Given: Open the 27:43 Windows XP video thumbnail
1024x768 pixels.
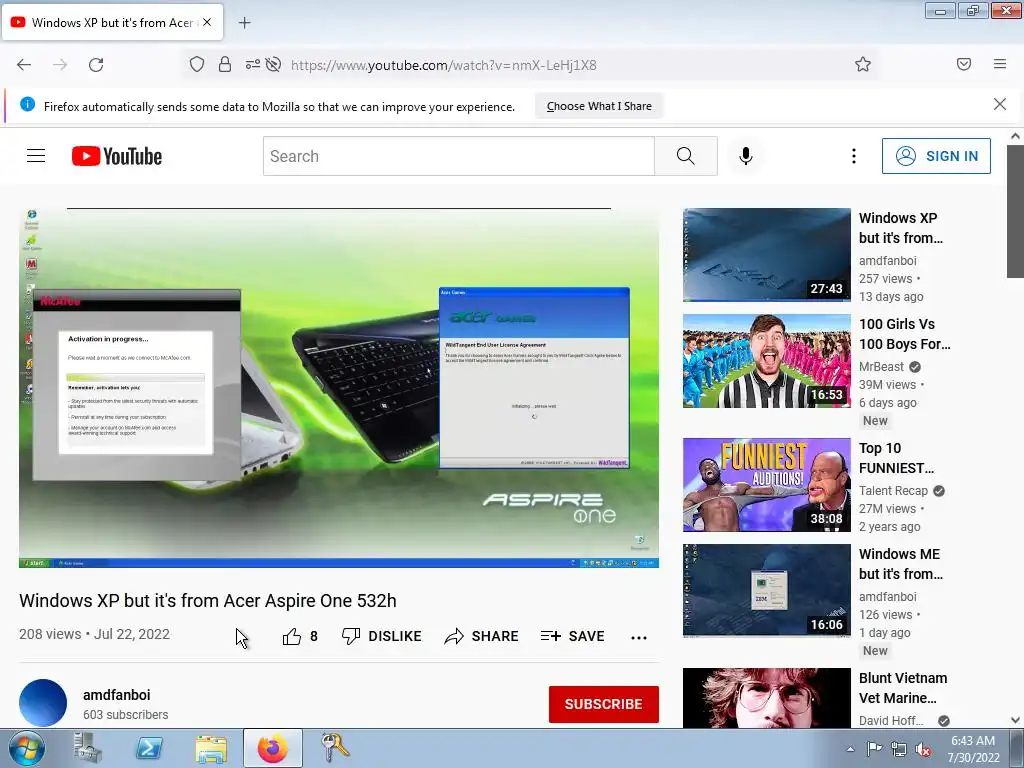Looking at the screenshot, I should click(767, 255).
